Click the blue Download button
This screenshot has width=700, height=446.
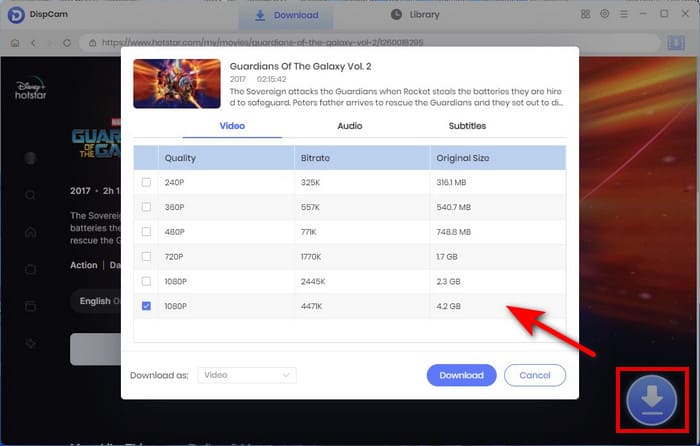(x=462, y=375)
